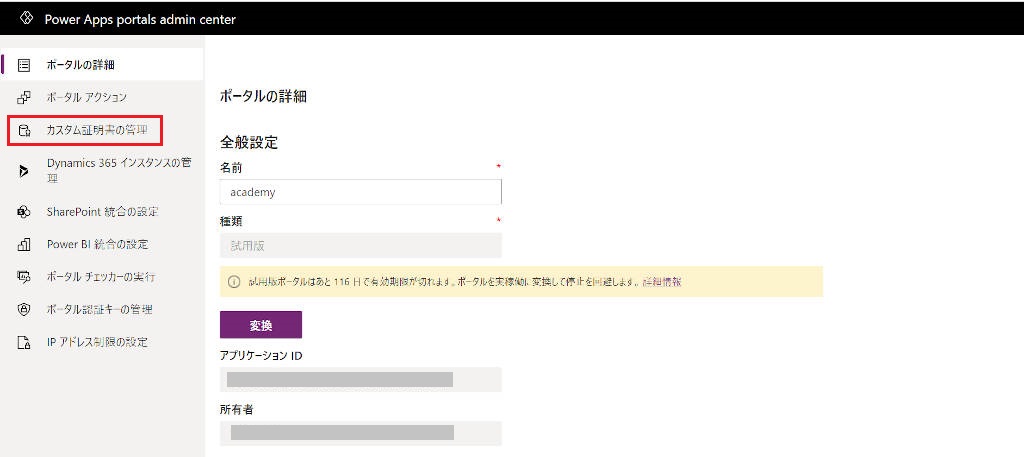Viewport: 1024px width, 457px height.
Task: Go to Power BI 統合の設定
Action: point(103,244)
